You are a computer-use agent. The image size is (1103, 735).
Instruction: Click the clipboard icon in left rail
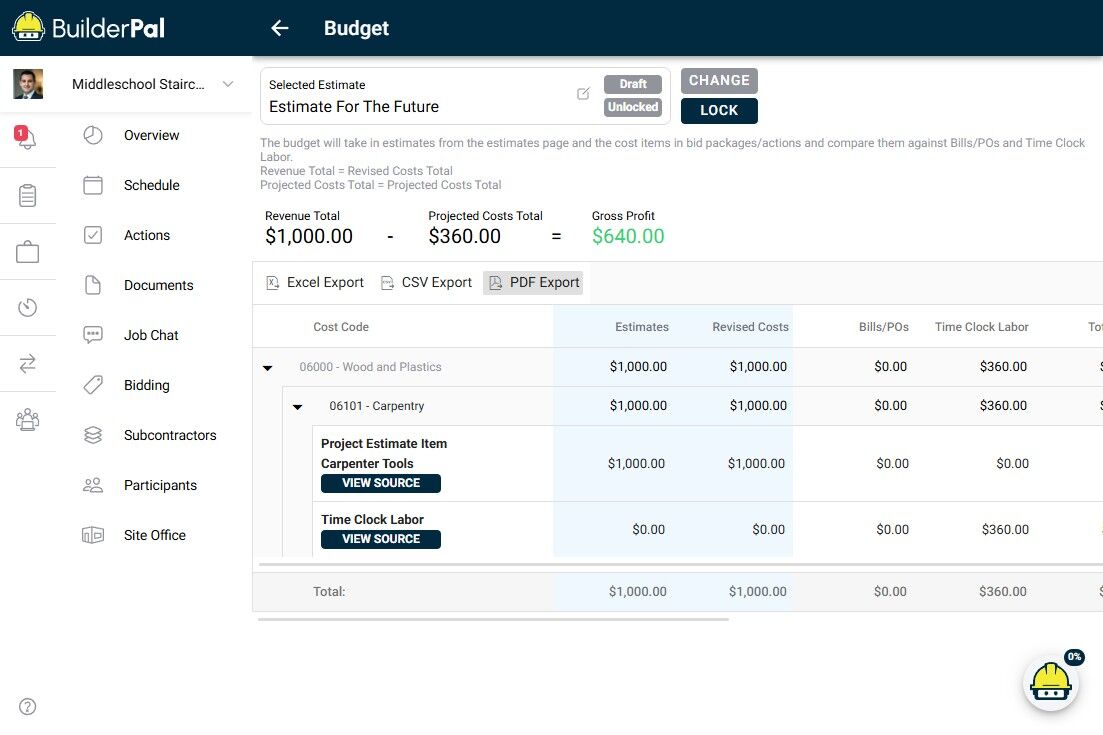pyautogui.click(x=27, y=195)
